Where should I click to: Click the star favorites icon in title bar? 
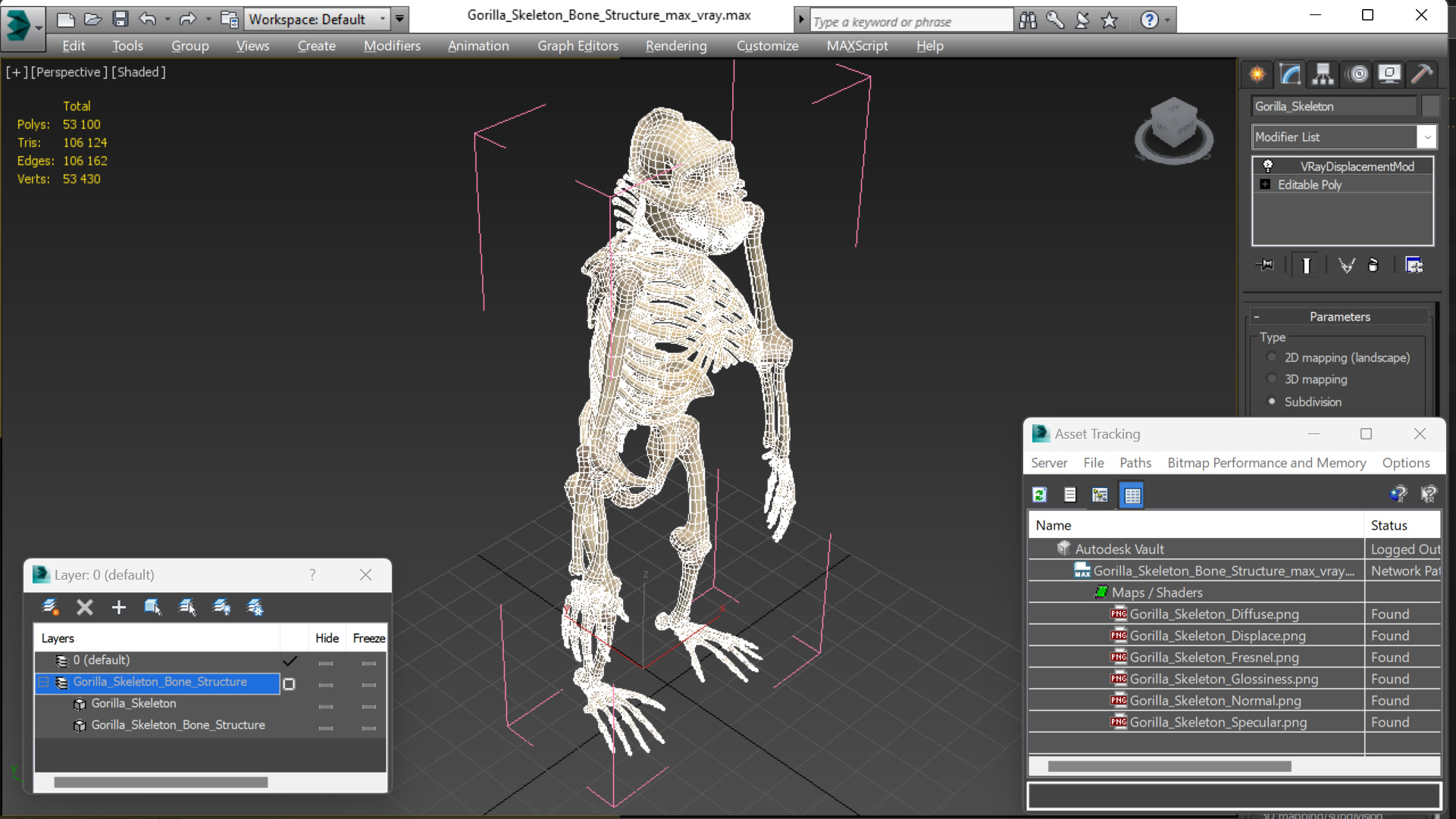coord(1110,20)
